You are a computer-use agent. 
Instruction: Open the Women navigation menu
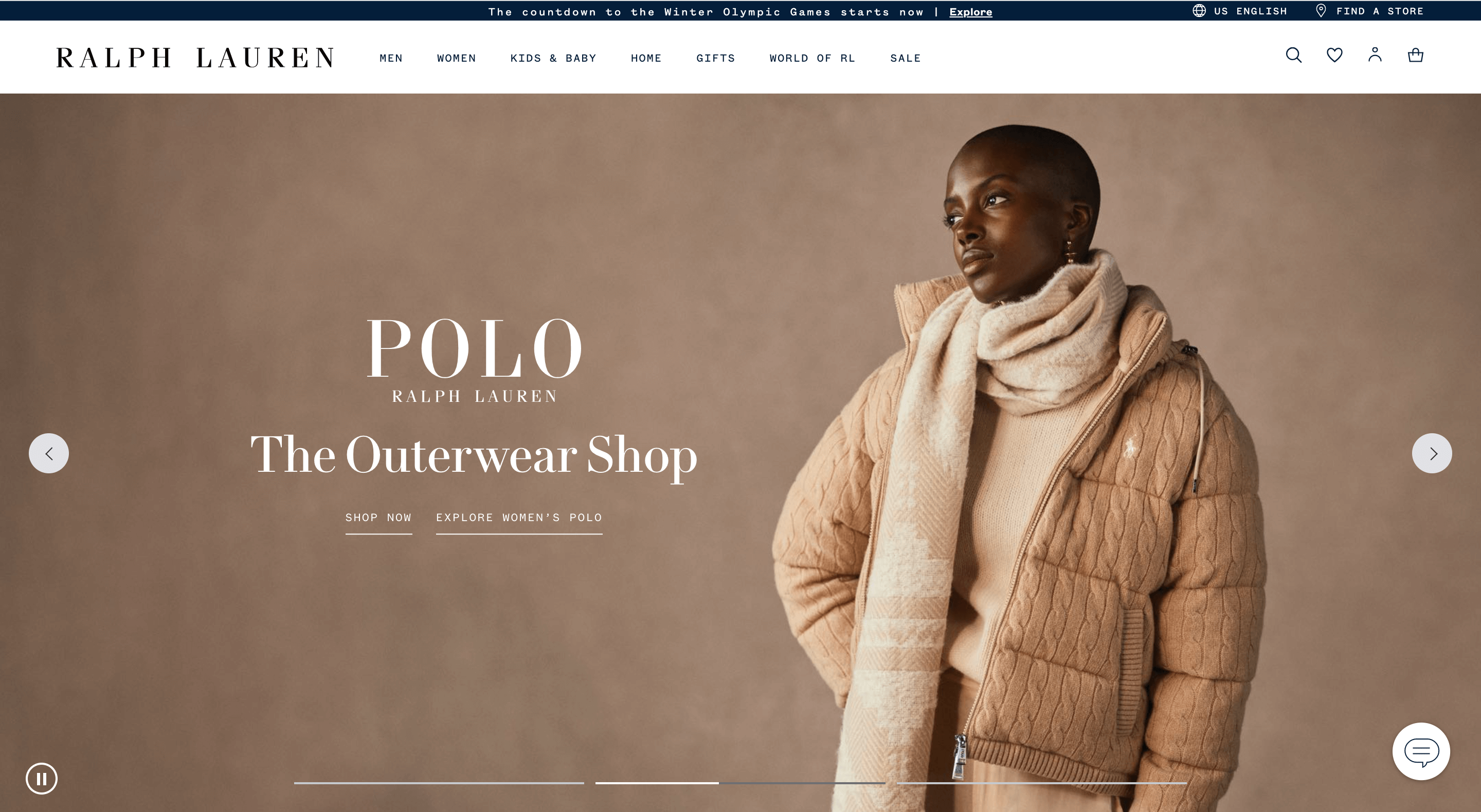pos(457,58)
